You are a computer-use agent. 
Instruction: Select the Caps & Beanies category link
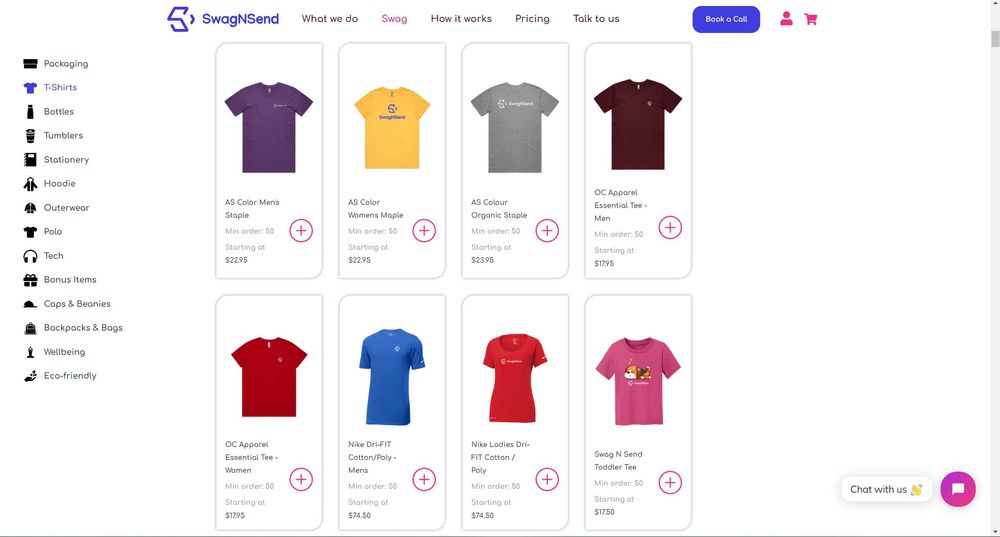click(x=77, y=304)
